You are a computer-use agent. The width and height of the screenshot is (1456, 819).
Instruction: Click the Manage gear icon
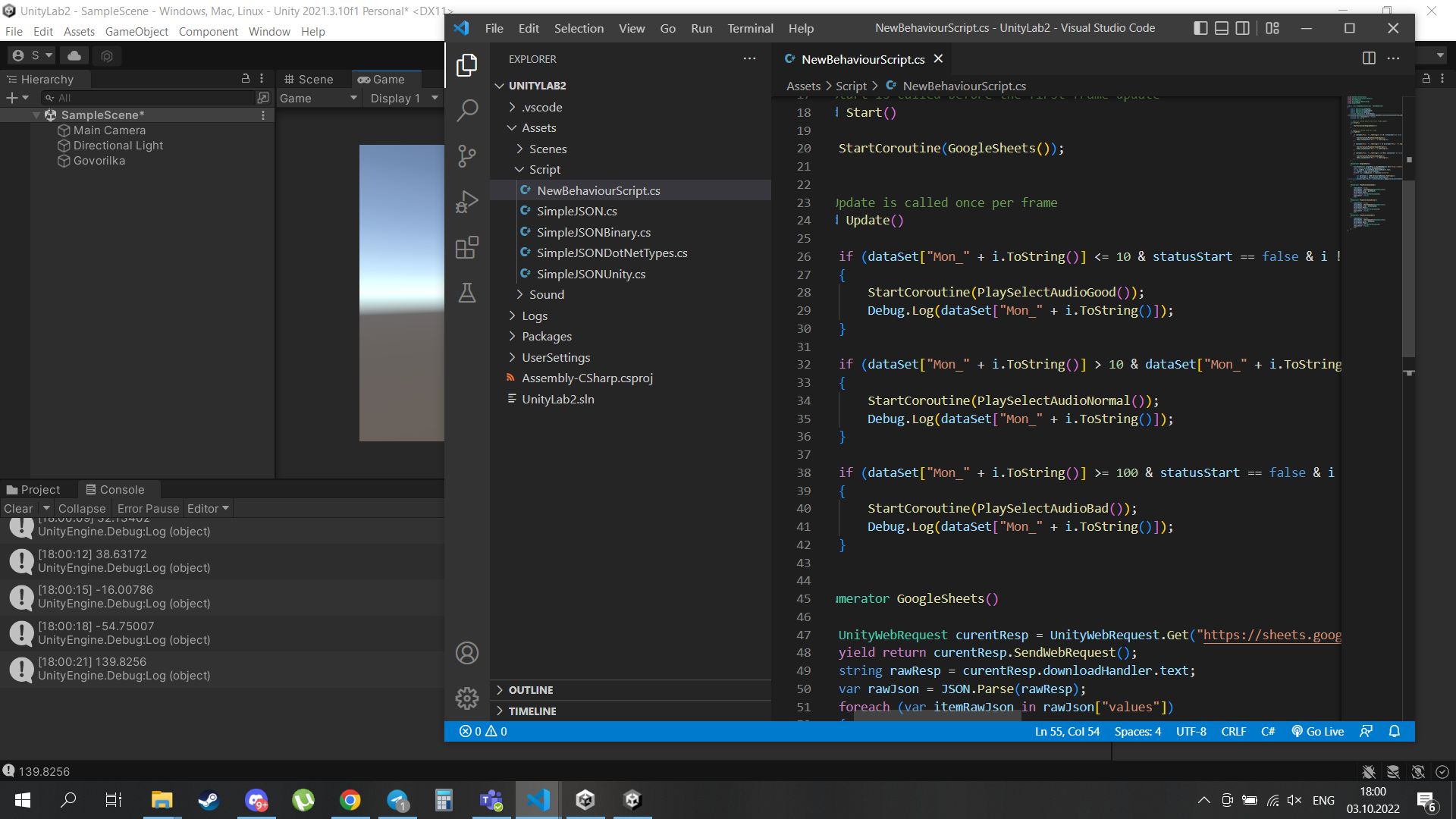[x=467, y=698]
